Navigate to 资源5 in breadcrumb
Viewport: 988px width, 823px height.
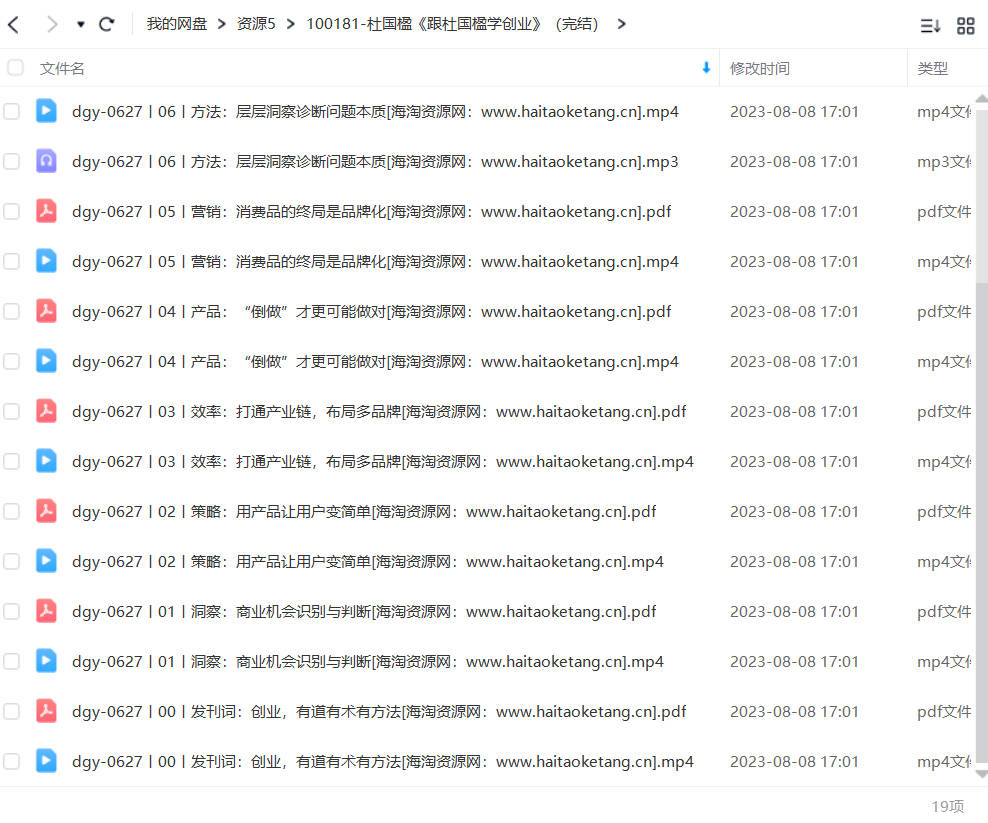click(256, 24)
